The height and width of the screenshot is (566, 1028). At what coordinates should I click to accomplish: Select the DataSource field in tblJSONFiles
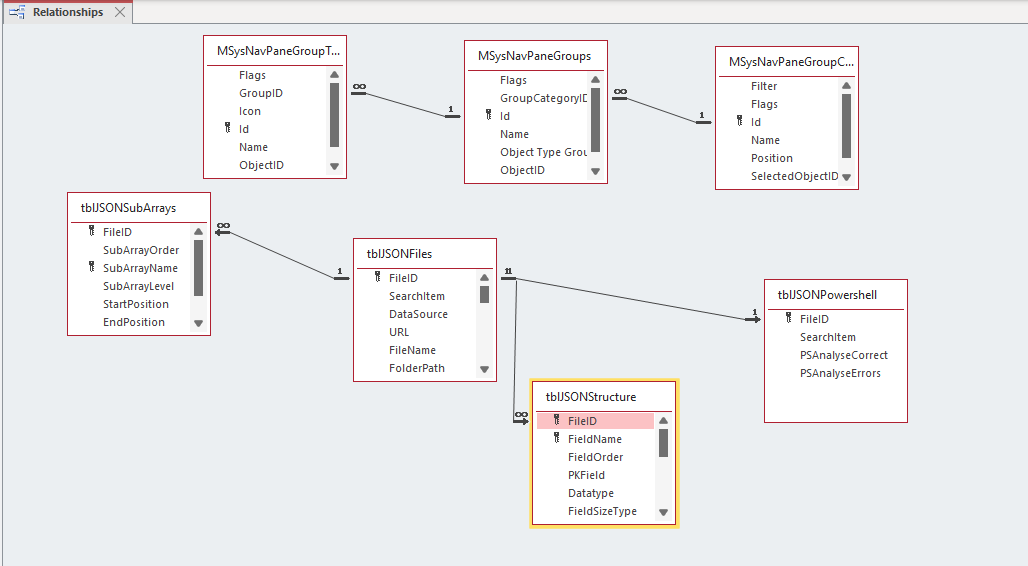point(418,314)
